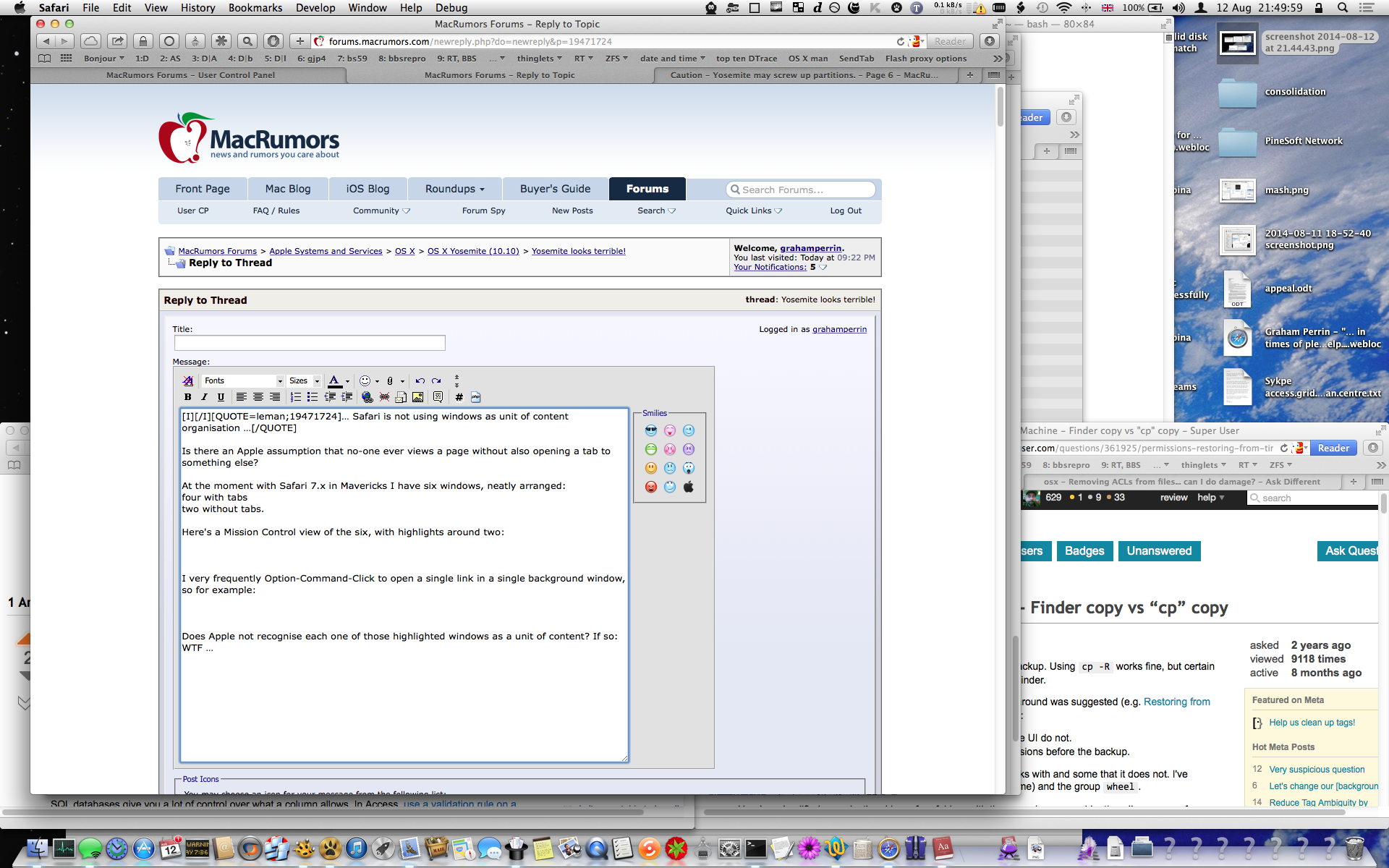
Task: Click the Title input field
Action: [x=310, y=343]
